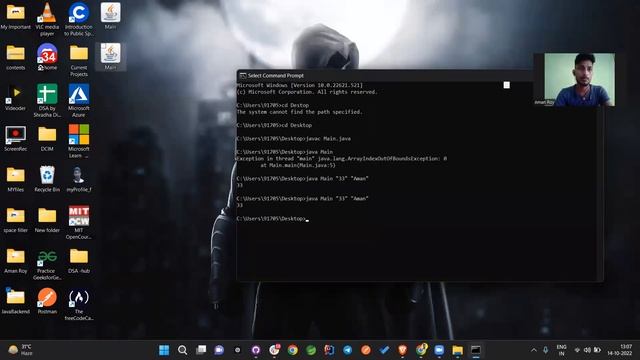
Task: Open the MIT OpenCourseWare shortcut
Action: (x=79, y=222)
